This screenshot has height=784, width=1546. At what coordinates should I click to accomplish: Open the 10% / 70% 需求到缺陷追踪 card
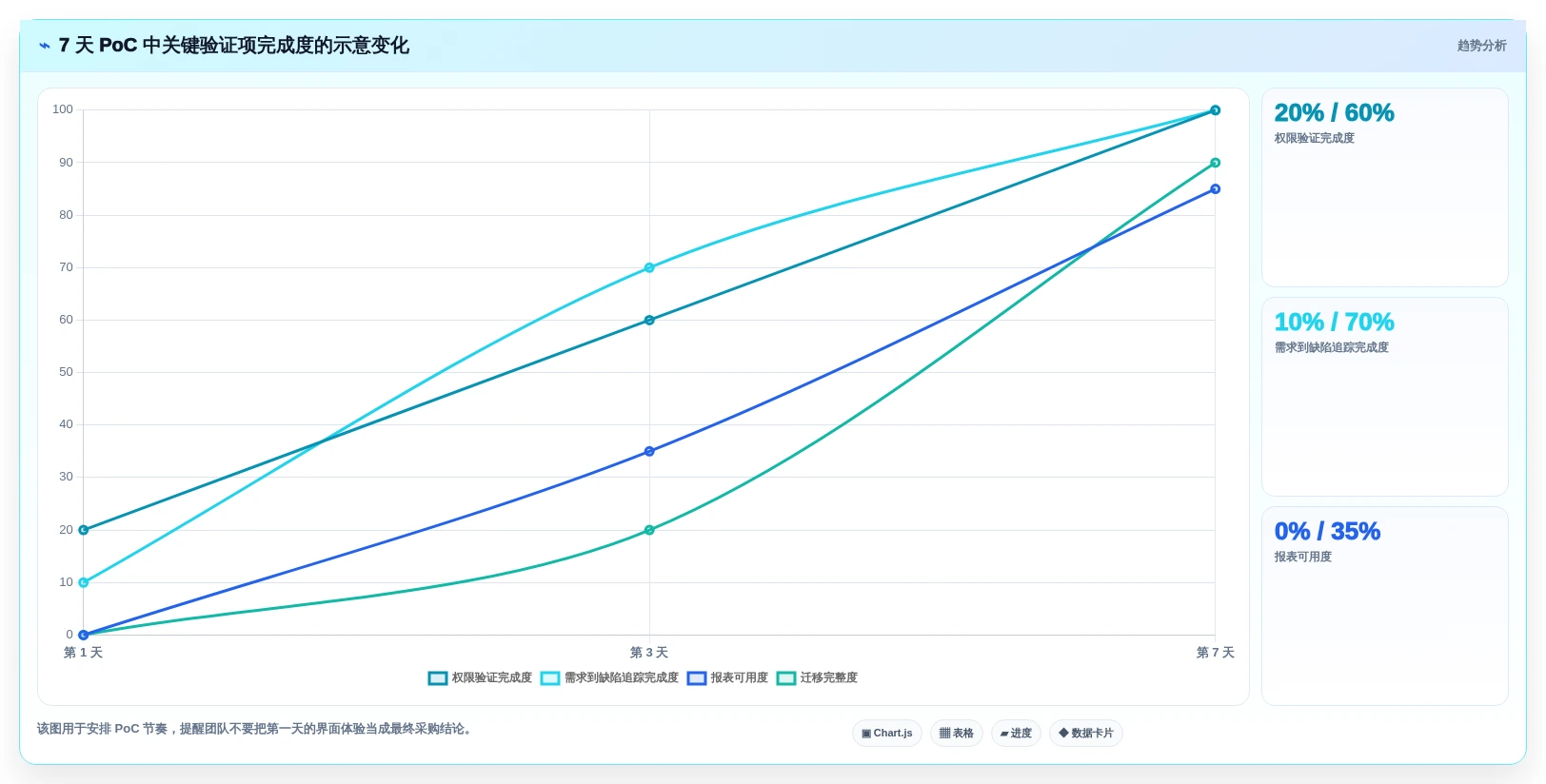[1385, 397]
